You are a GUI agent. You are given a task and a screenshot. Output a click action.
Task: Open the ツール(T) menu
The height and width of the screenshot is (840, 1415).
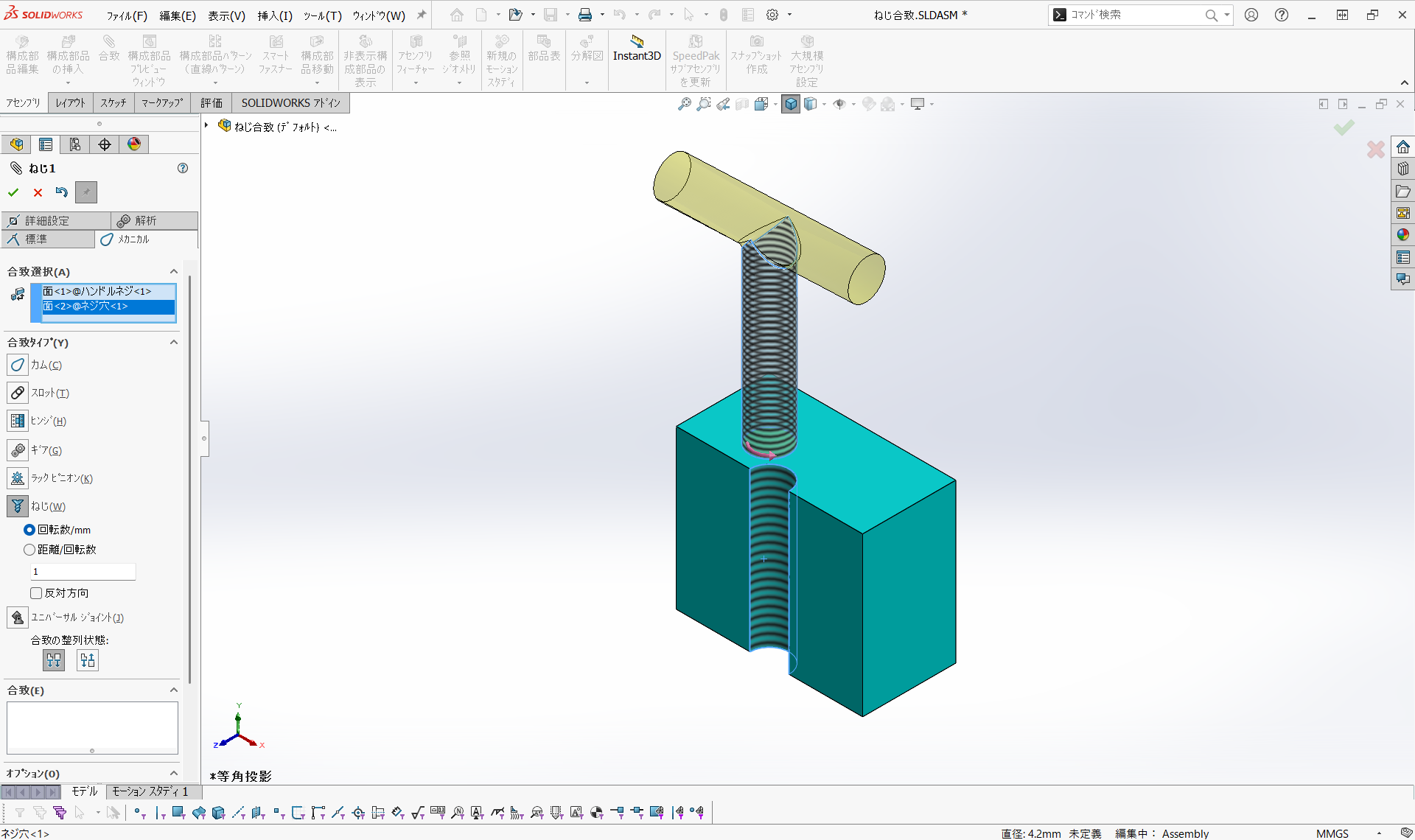point(322,15)
